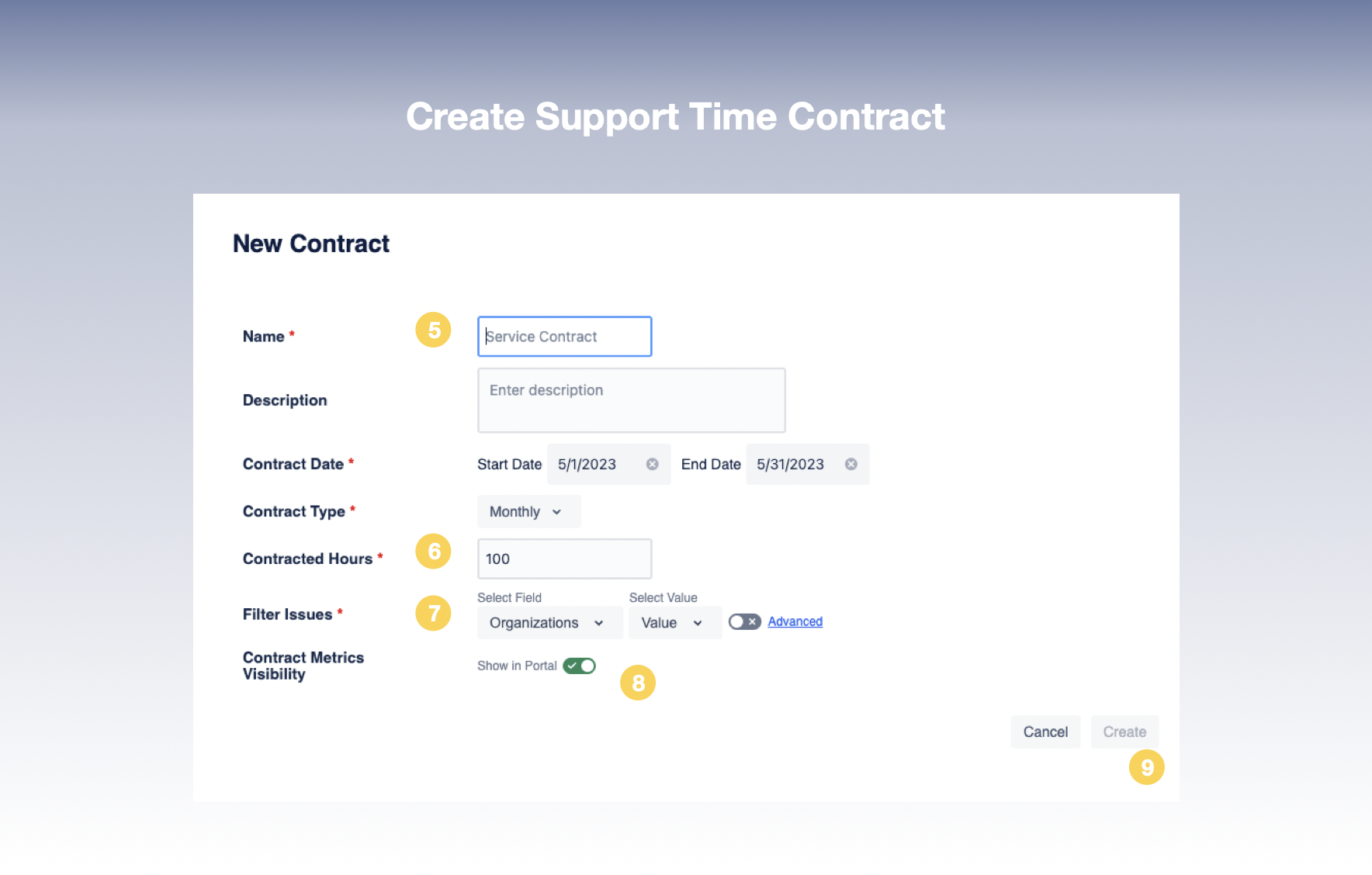The height and width of the screenshot is (875, 1372).
Task: Clear the End Date value
Action: pyautogui.click(x=851, y=464)
